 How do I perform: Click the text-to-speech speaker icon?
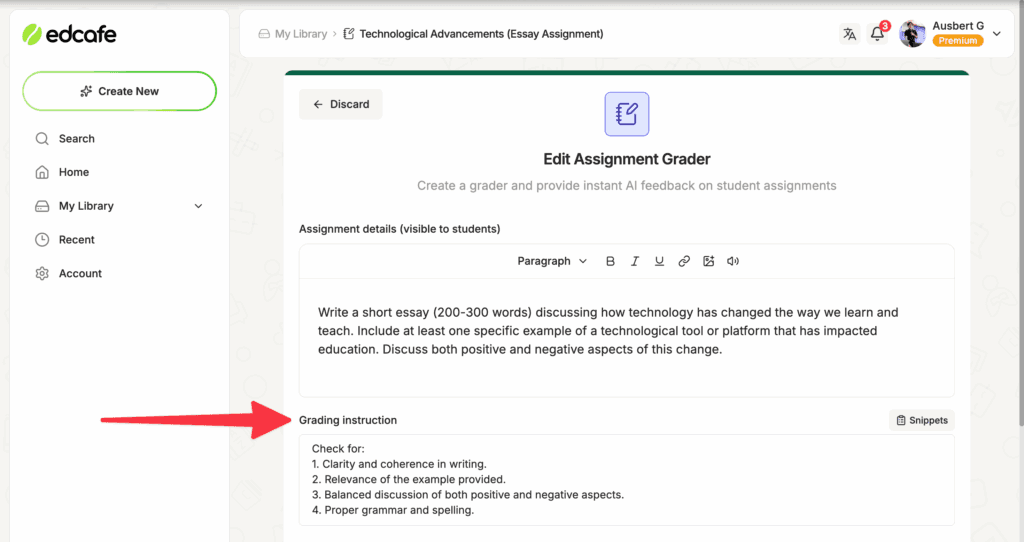tap(733, 261)
